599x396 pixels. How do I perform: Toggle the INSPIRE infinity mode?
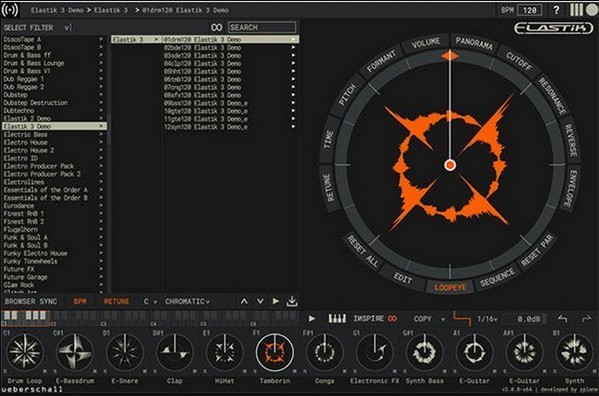click(x=392, y=318)
